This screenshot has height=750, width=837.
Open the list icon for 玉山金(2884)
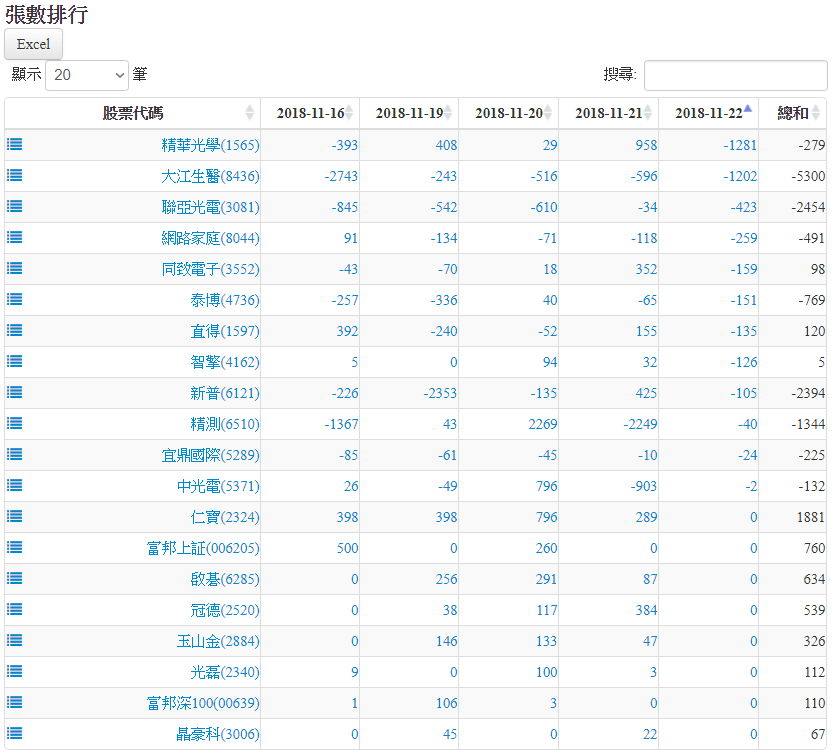pyautogui.click(x=15, y=640)
